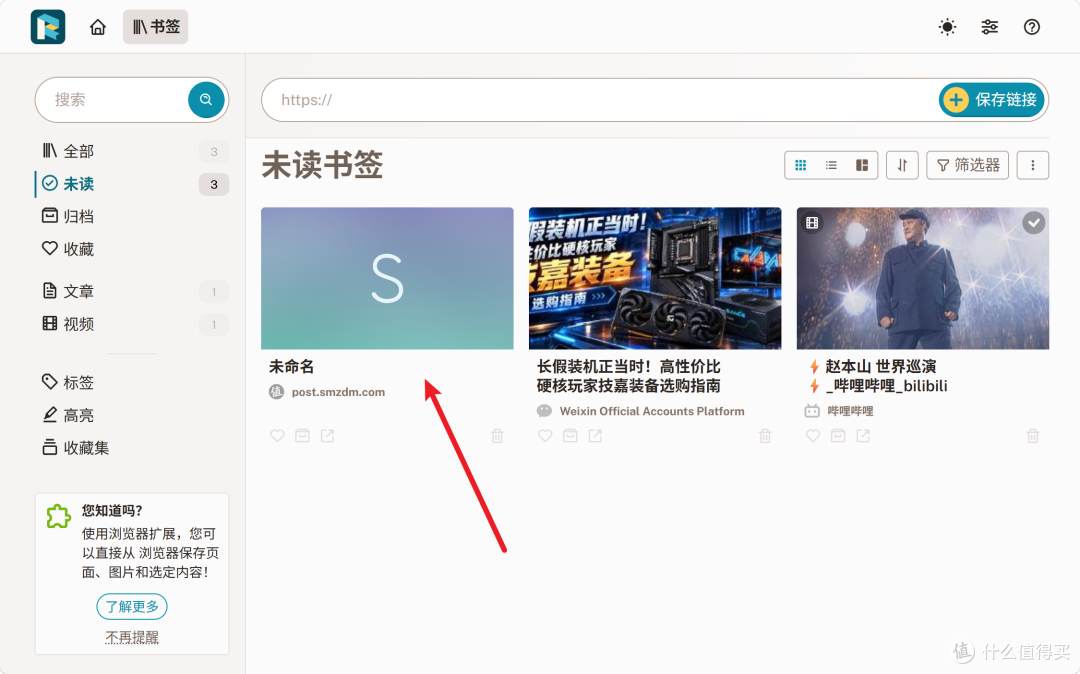This screenshot has width=1080, height=674.
Task: Filter by 视频 videos
Action: [132, 324]
